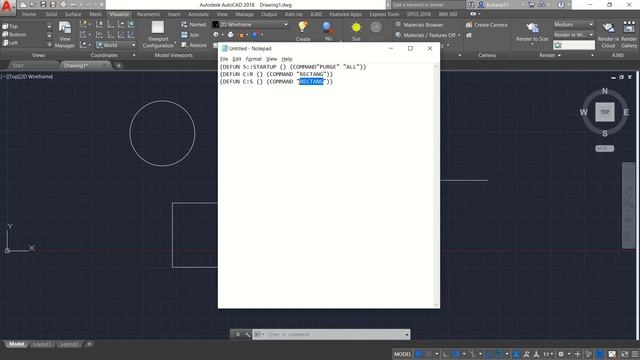This screenshot has width=640, height=360.
Task: Select the Top view preset
Action: [10, 26]
